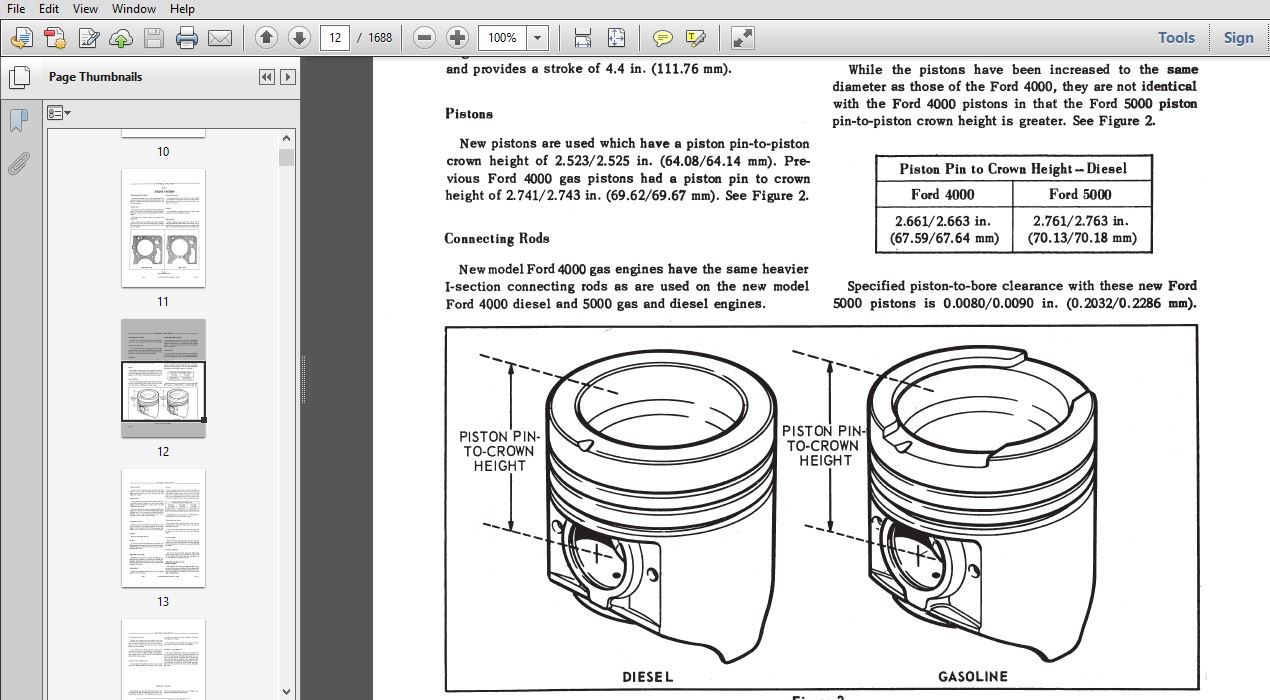The image size is (1270, 700).
Task: Click the 'Page Thumbnails' panel title
Action: [96, 77]
